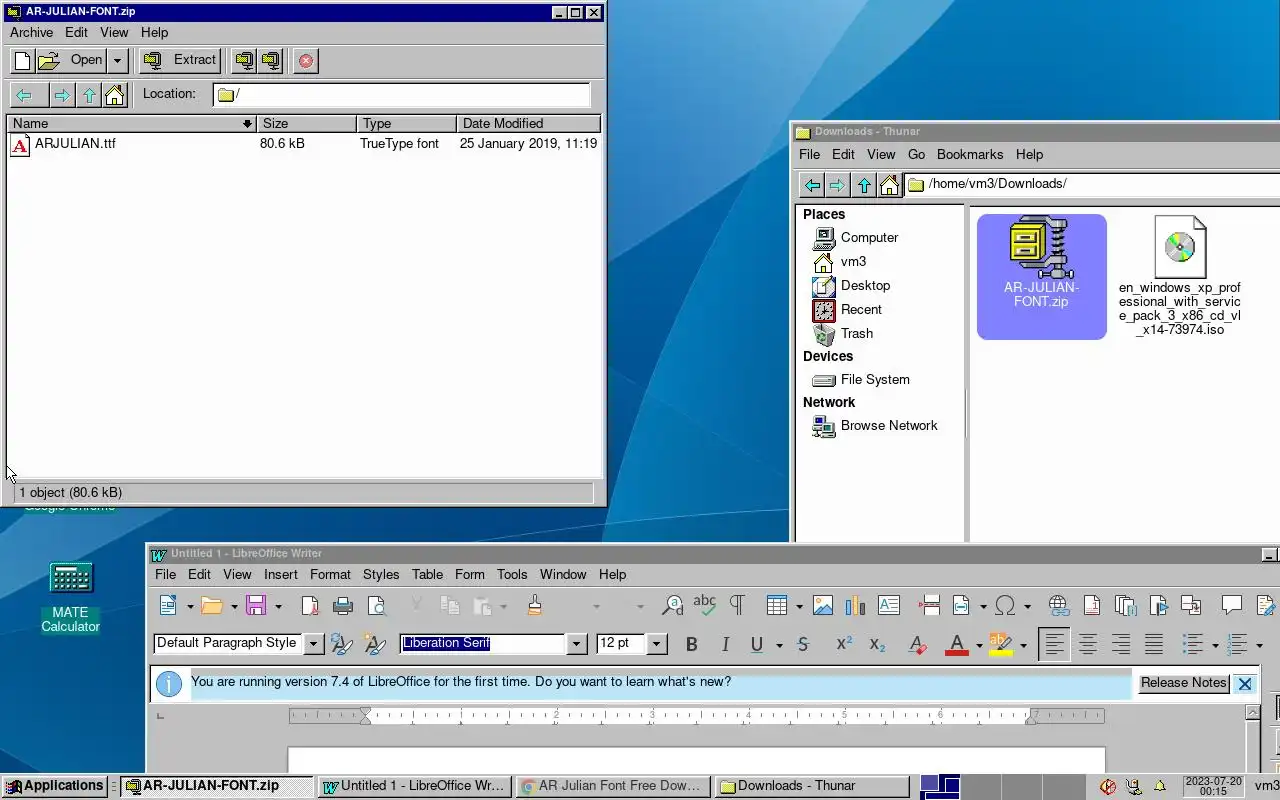Toggle Justified alignment

click(x=1154, y=645)
